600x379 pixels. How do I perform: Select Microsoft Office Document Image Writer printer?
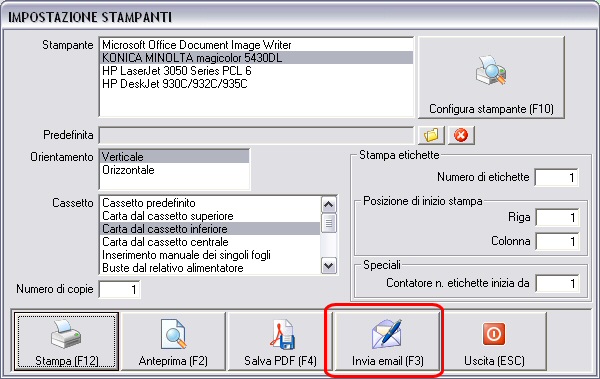(256, 45)
